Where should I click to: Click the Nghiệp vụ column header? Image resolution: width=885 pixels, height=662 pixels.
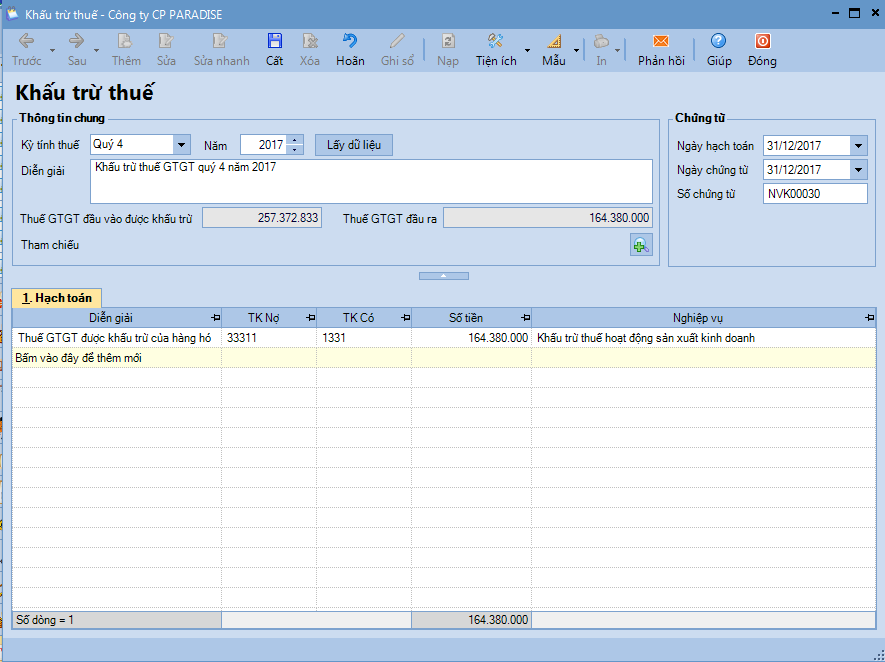point(698,318)
